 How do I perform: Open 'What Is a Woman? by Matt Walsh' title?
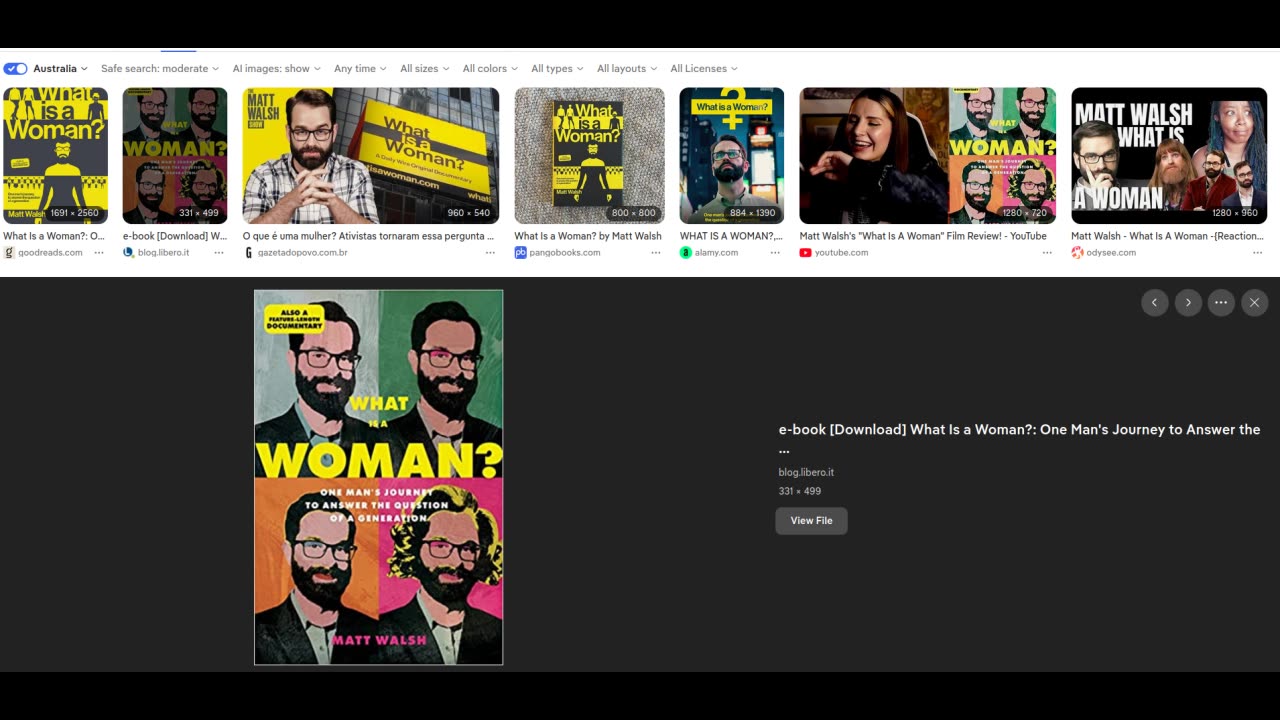(588, 236)
